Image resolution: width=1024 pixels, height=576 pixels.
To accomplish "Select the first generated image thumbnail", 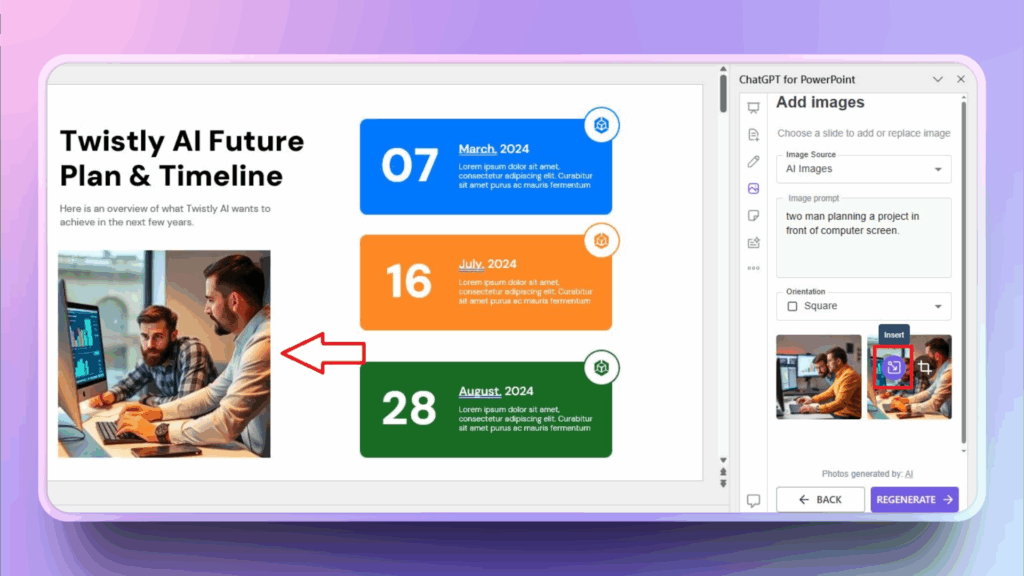I will pyautogui.click(x=818, y=377).
